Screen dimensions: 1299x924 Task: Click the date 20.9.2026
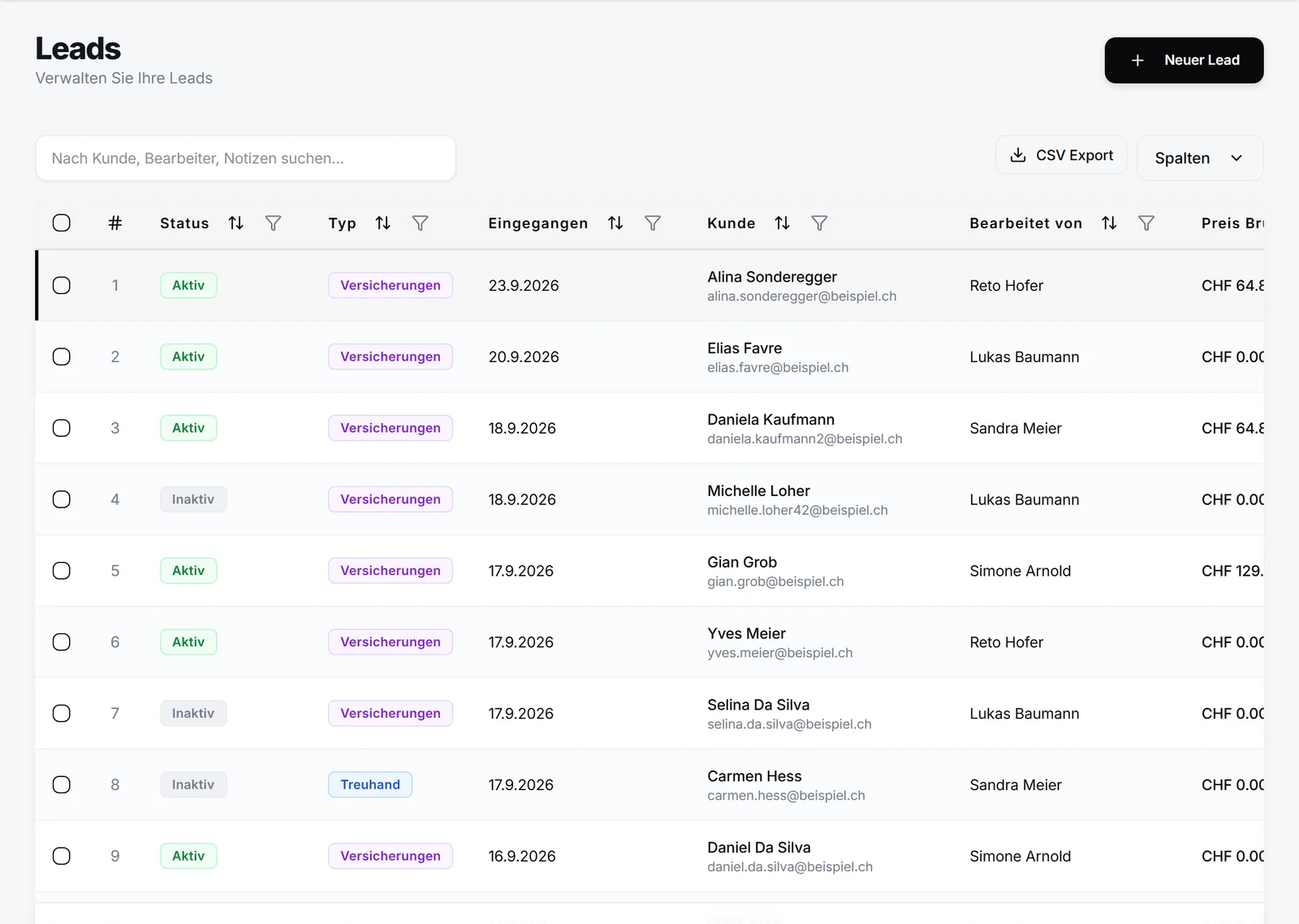point(524,357)
